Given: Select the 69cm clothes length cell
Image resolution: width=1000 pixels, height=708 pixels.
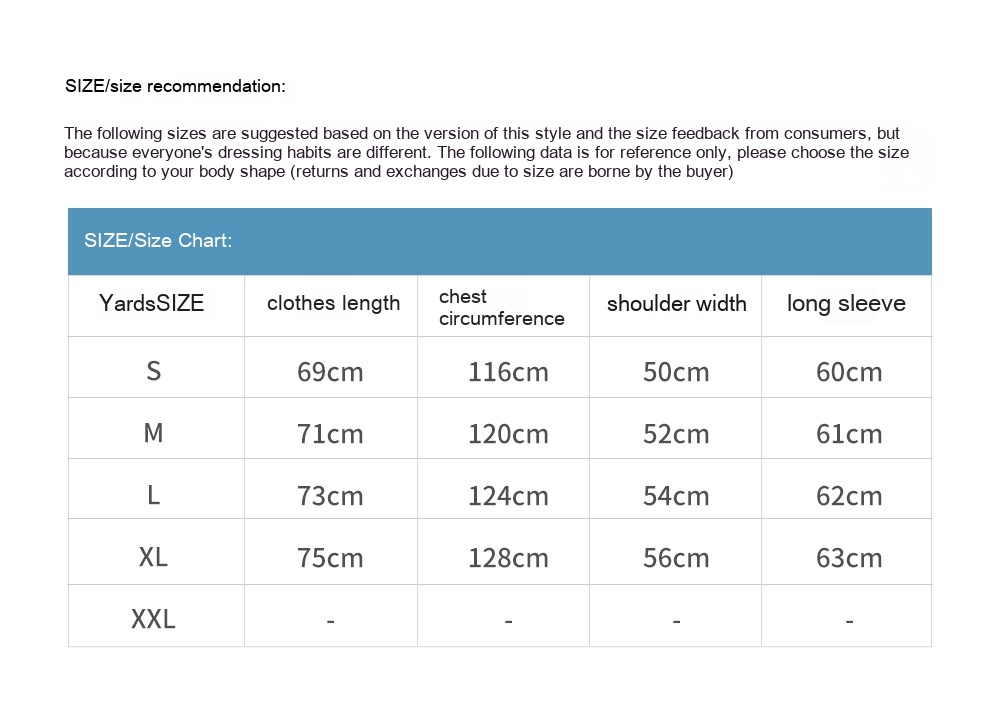Looking at the screenshot, I should (330, 372).
